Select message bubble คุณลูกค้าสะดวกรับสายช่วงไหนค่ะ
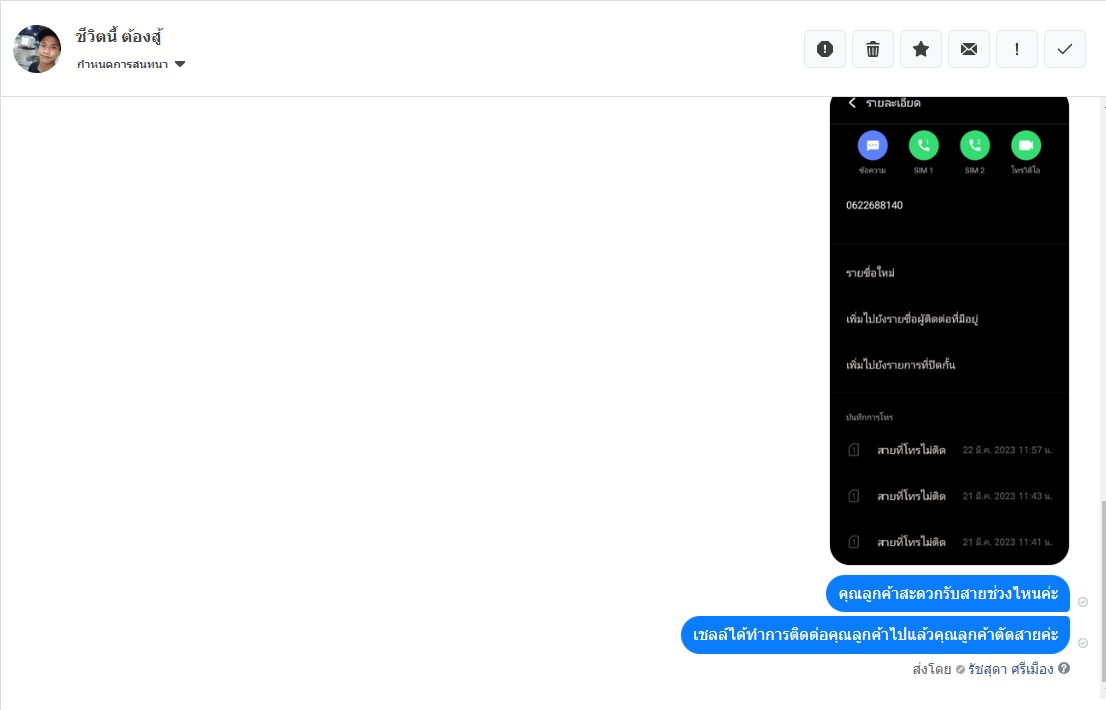The width and height of the screenshot is (1106, 710). [x=948, y=594]
